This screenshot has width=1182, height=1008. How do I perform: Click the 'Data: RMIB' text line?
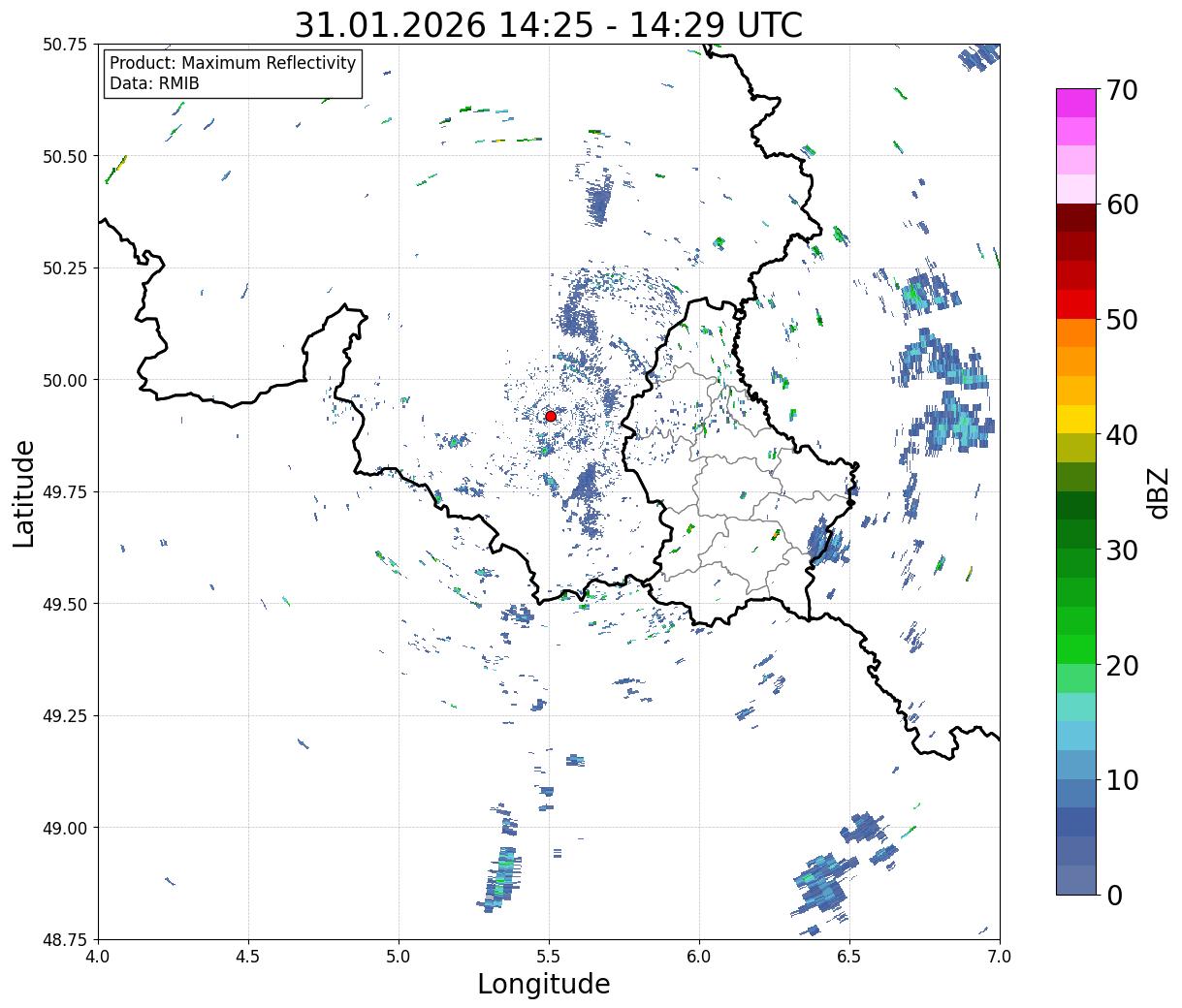point(154,83)
